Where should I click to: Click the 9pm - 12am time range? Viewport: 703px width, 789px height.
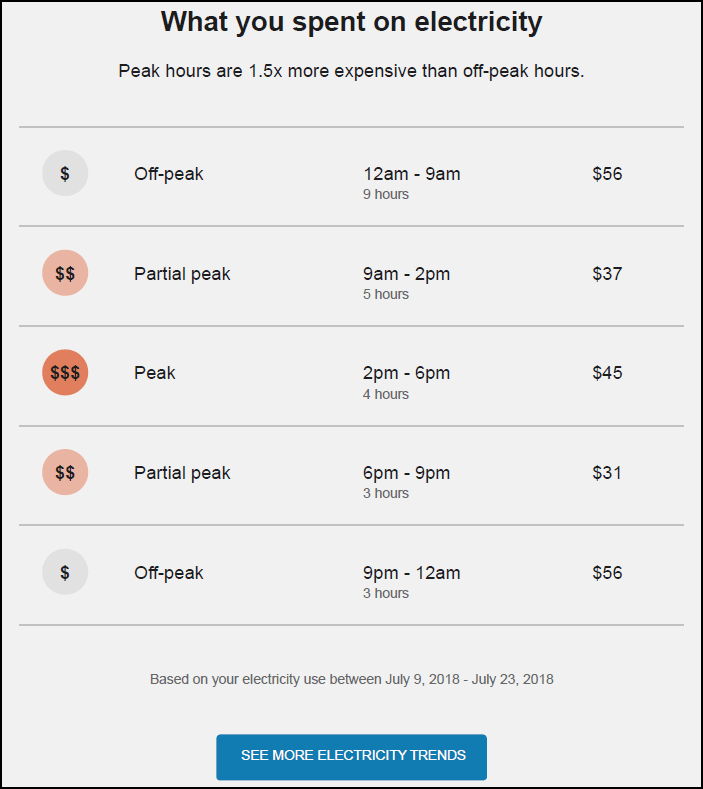(412, 573)
